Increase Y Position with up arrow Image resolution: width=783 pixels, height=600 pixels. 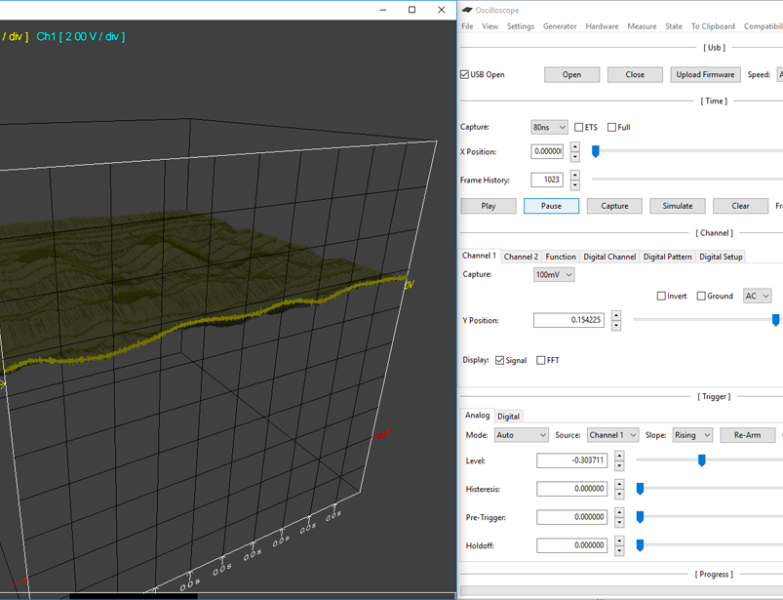[616, 315]
